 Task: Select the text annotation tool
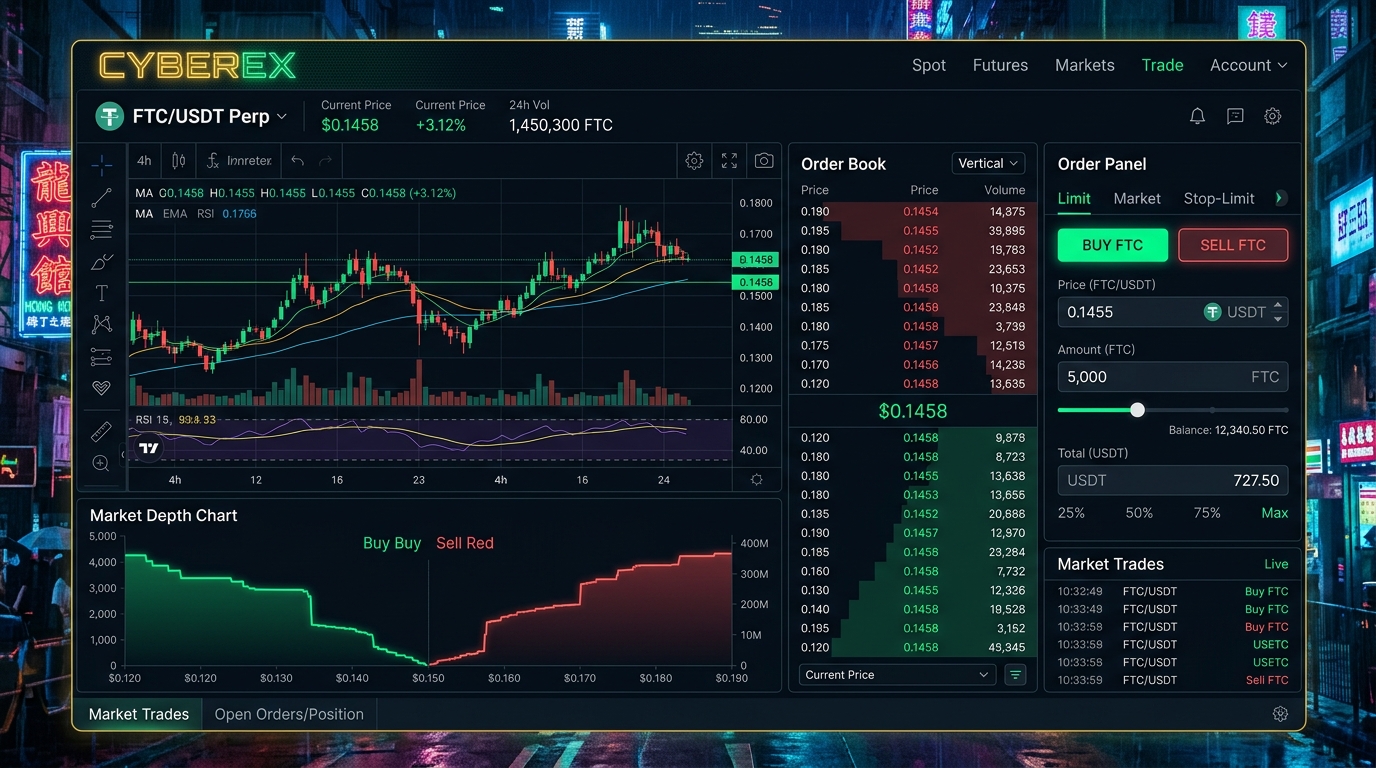101,293
